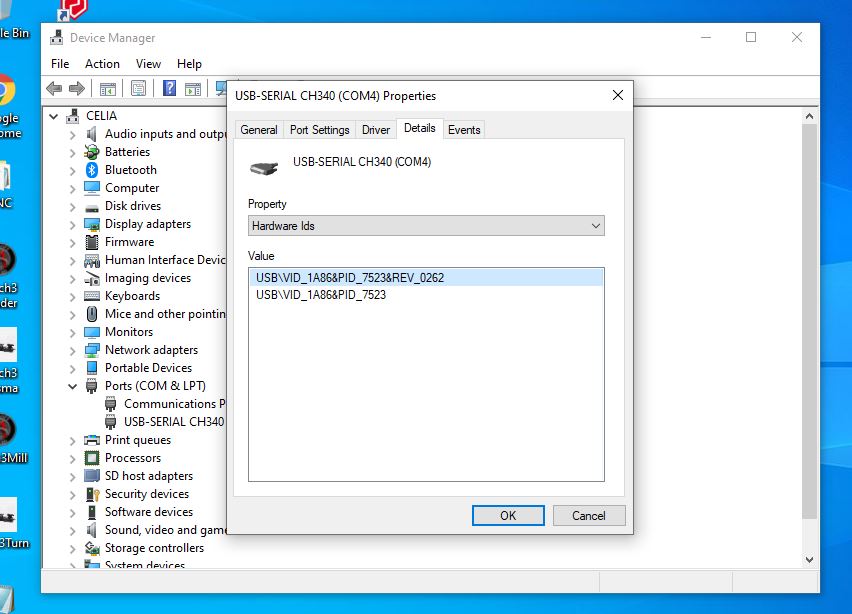This screenshot has height=614, width=852.
Task: Close the CH340 Properties dialog
Action: point(618,96)
